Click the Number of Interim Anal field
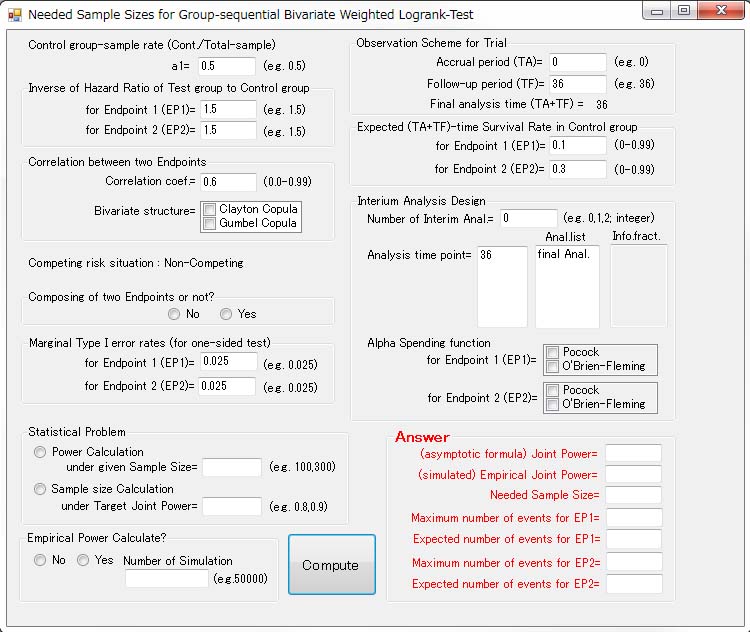Image resolution: width=750 pixels, height=632 pixels. click(529, 218)
